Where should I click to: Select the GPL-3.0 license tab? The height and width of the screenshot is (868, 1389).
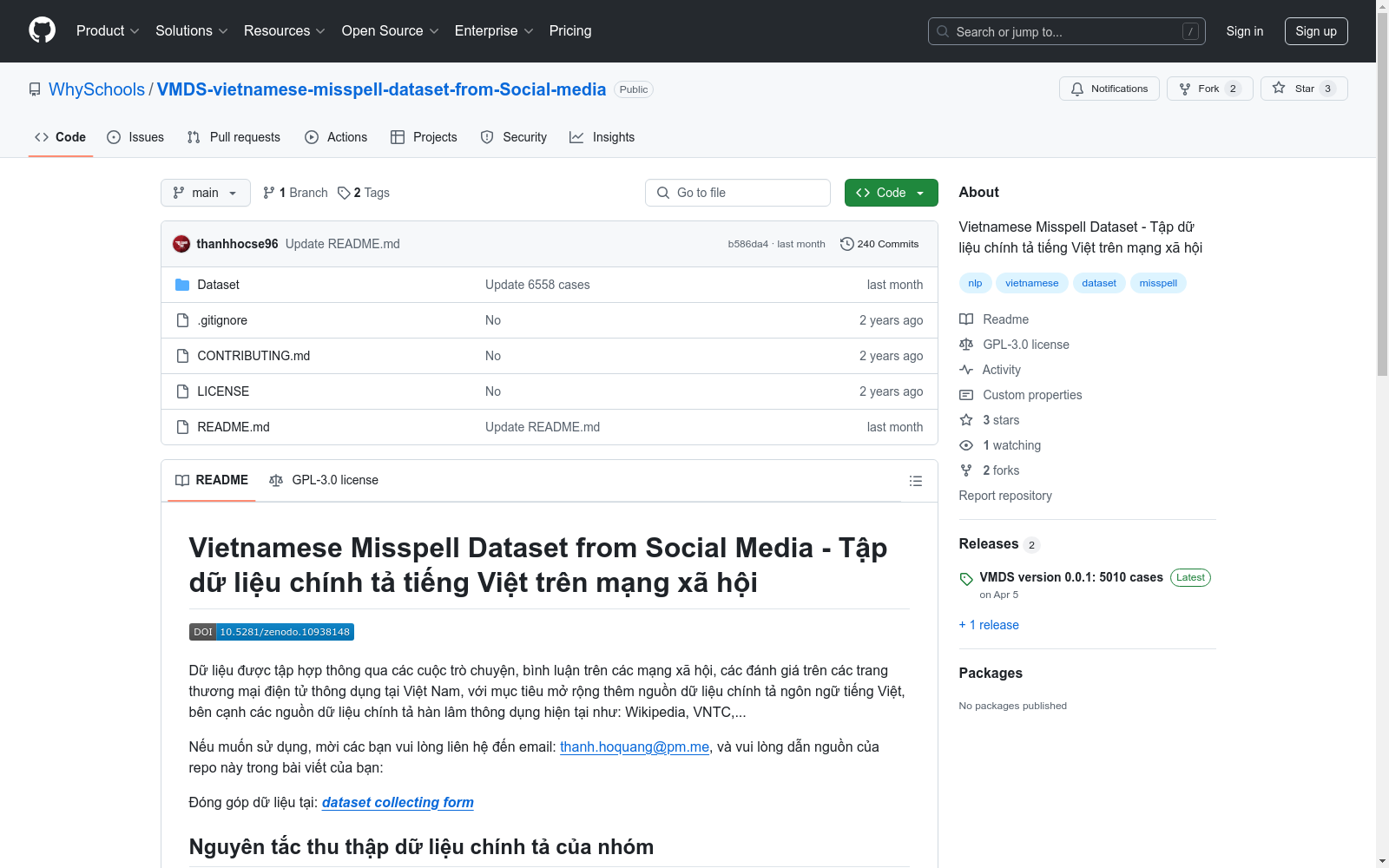tap(324, 480)
